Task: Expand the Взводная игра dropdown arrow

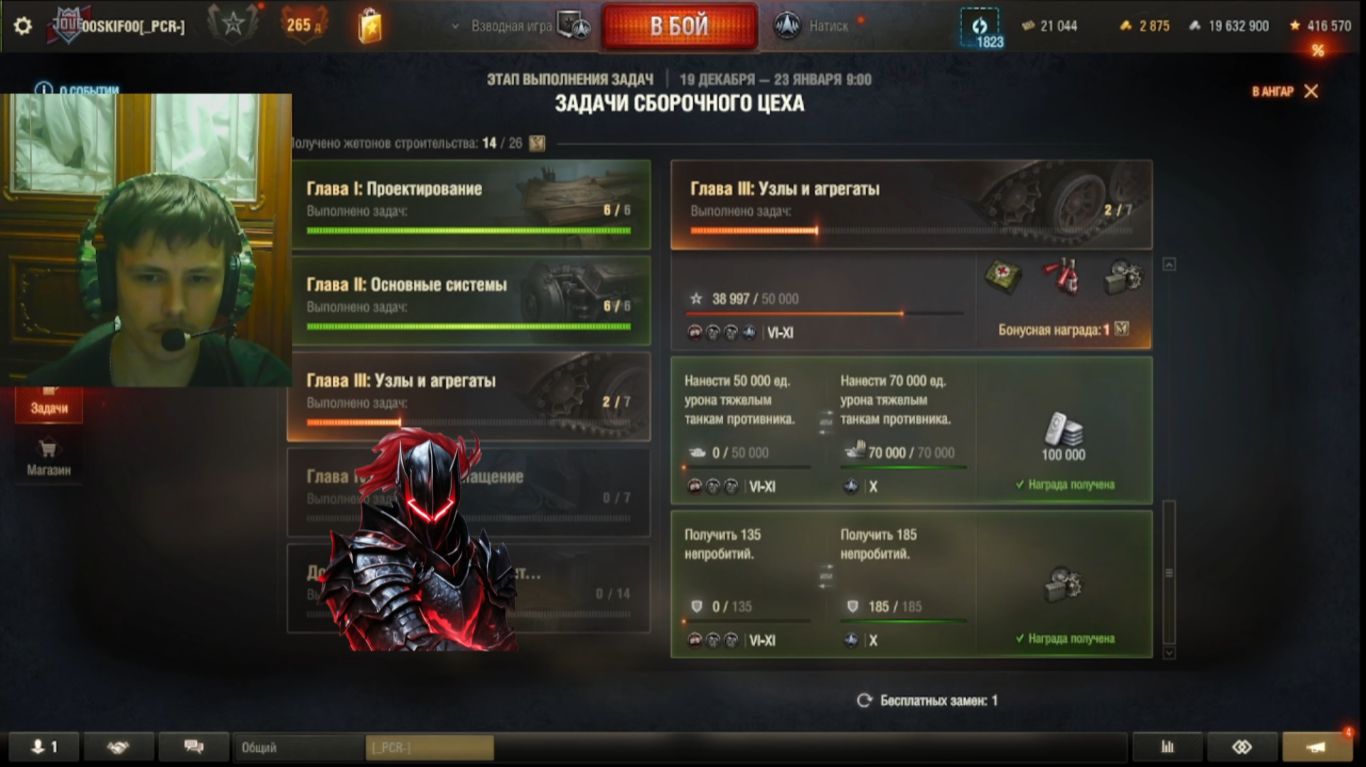Action: (457, 27)
